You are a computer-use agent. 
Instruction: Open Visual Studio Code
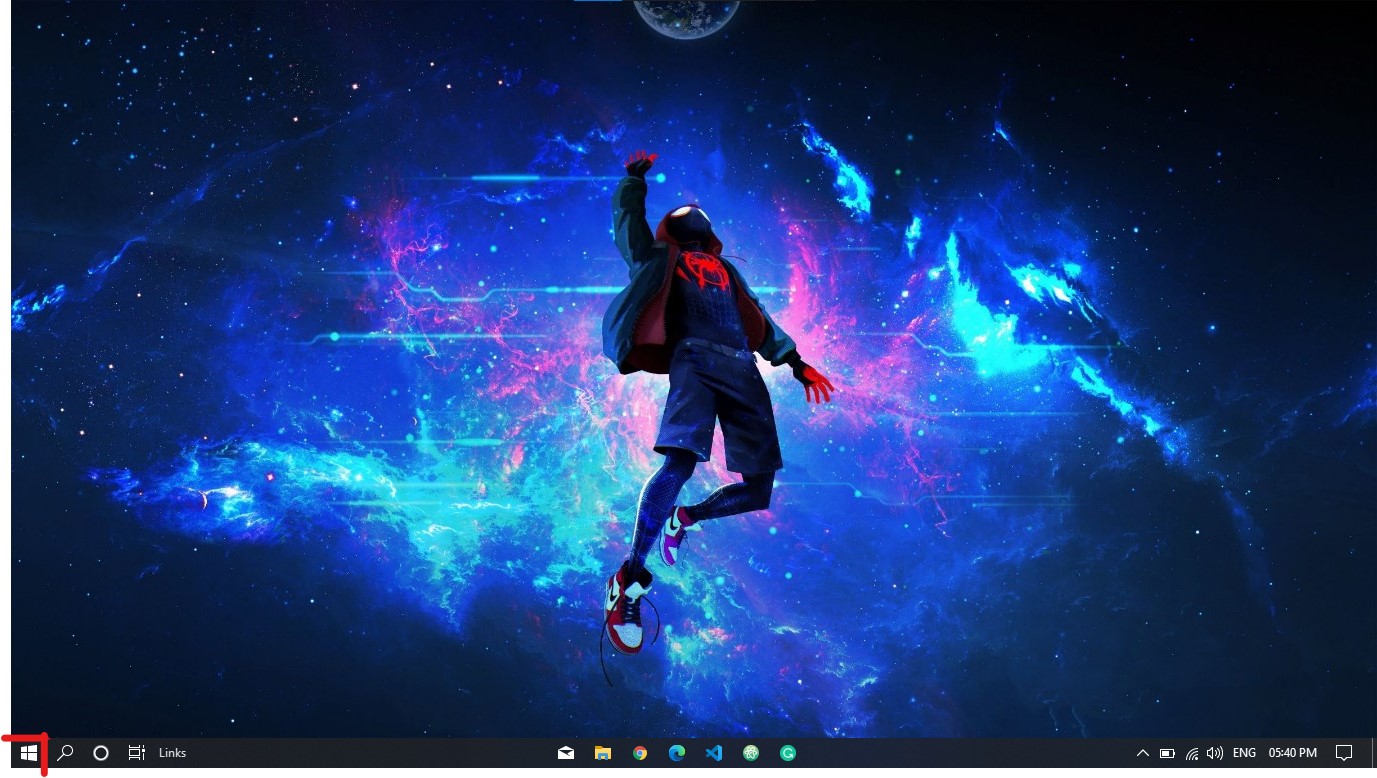click(x=714, y=753)
